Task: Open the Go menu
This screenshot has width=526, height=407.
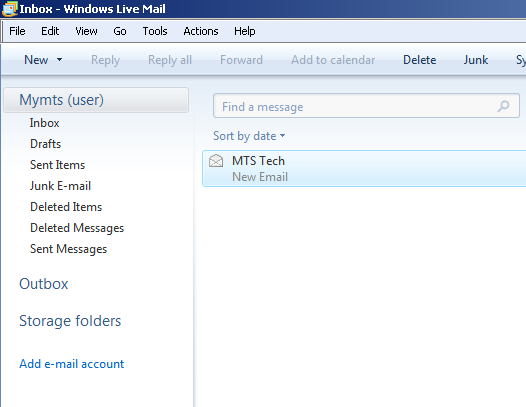Action: coord(120,31)
